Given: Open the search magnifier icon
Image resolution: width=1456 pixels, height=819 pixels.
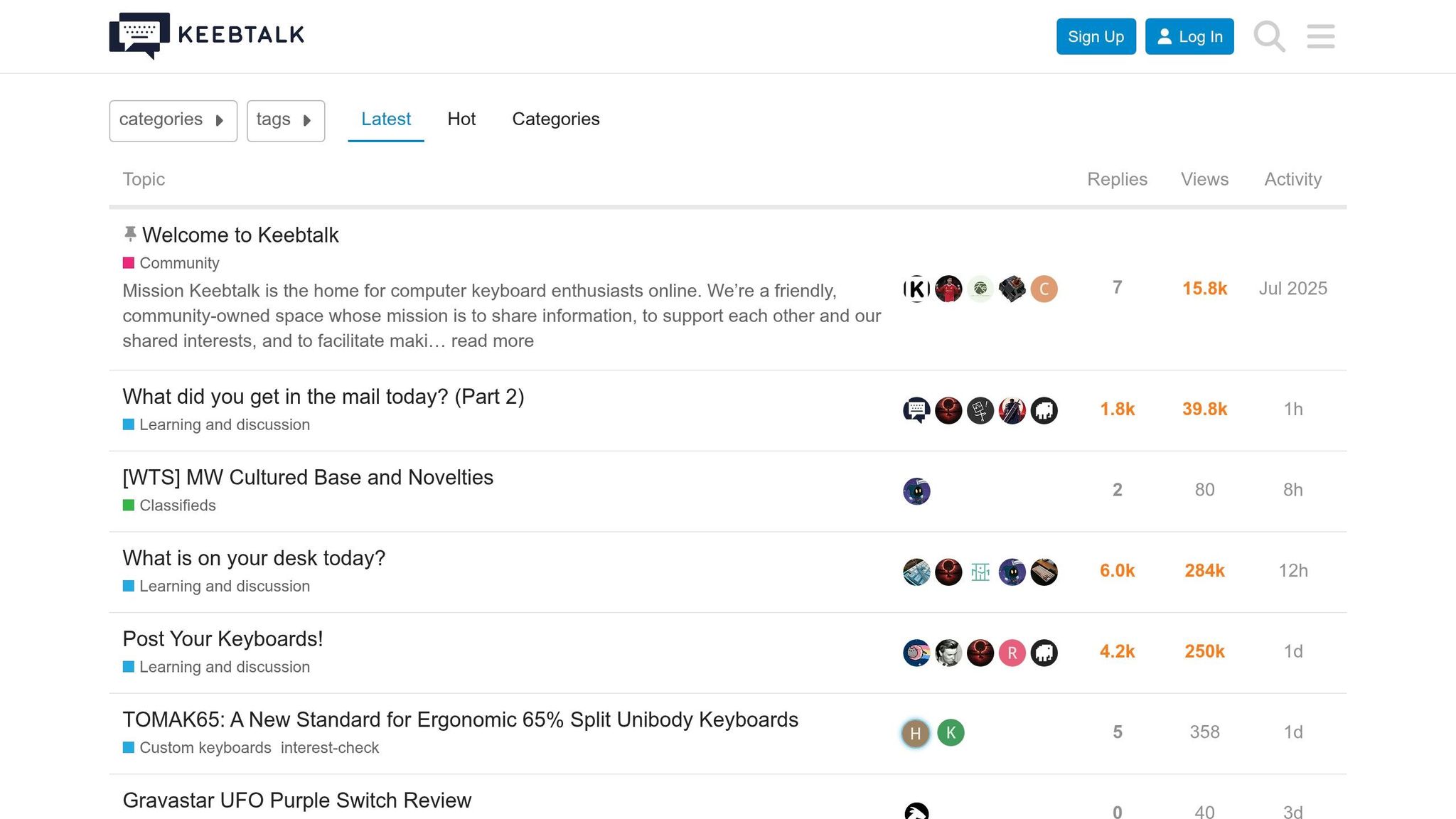Looking at the screenshot, I should coord(1269,36).
